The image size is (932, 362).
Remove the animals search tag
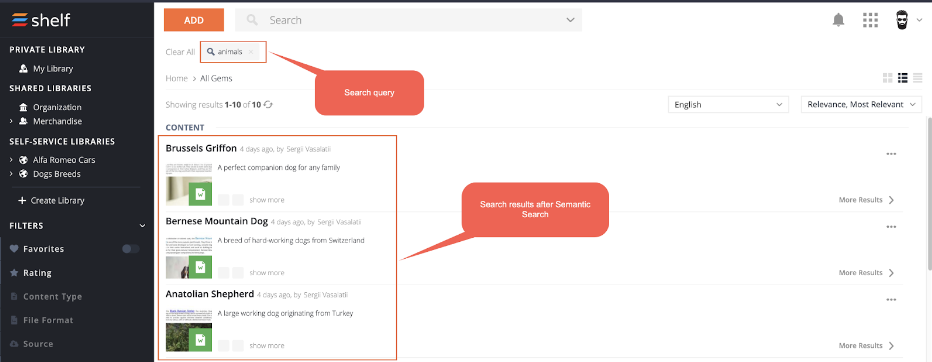pyautogui.click(x=251, y=52)
